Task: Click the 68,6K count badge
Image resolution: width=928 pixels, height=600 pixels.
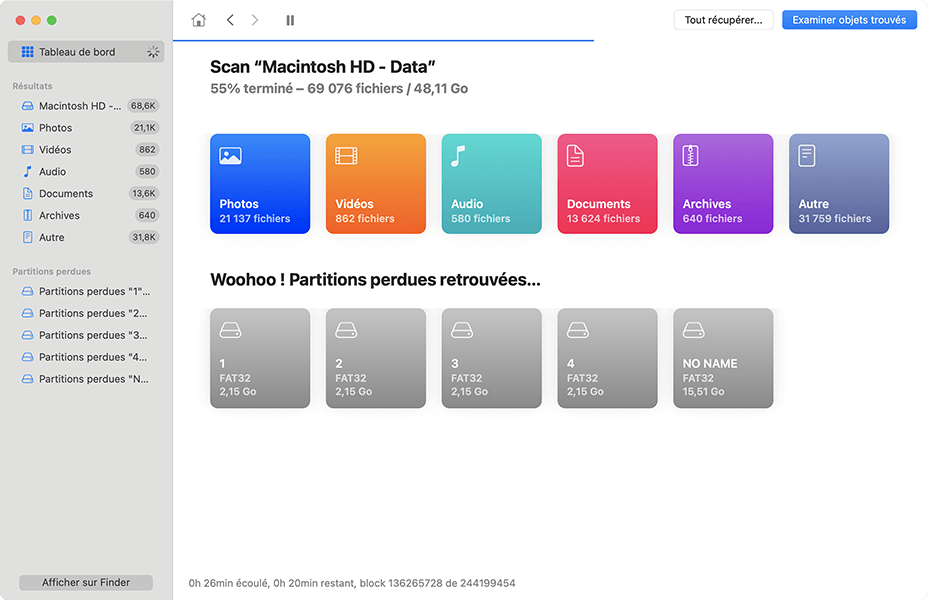Action: pos(143,106)
